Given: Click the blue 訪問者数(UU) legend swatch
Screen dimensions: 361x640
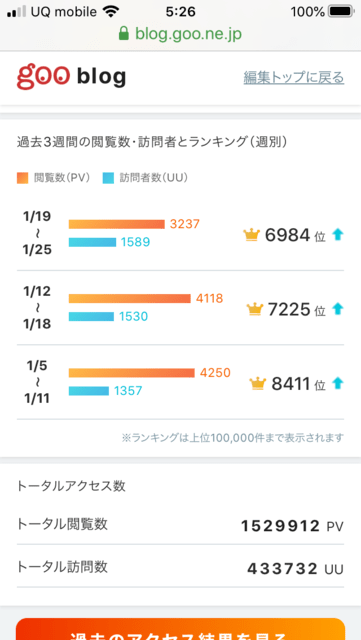Looking at the screenshot, I should (x=108, y=178).
